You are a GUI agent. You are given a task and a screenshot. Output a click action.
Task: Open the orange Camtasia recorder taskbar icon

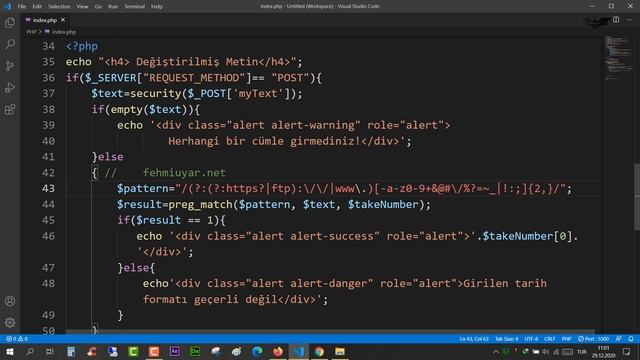point(154,351)
